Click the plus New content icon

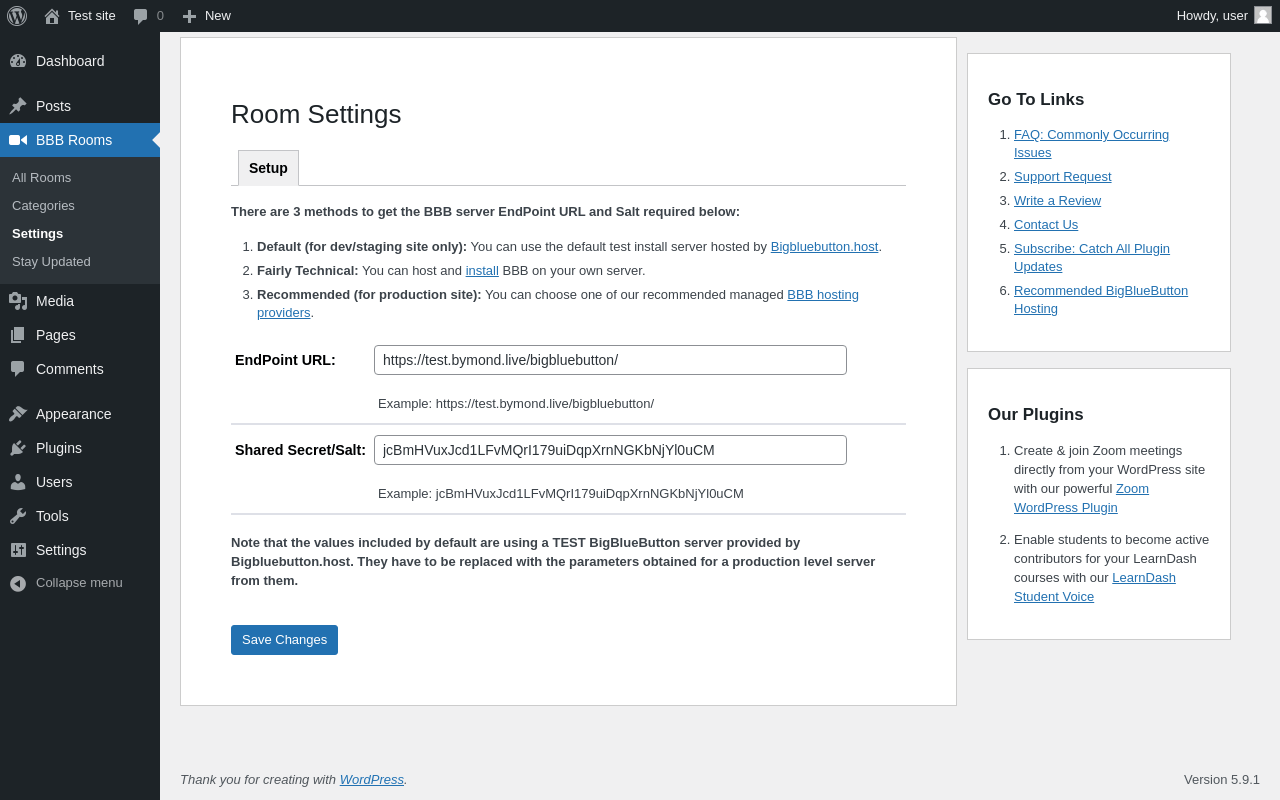pyautogui.click(x=189, y=16)
